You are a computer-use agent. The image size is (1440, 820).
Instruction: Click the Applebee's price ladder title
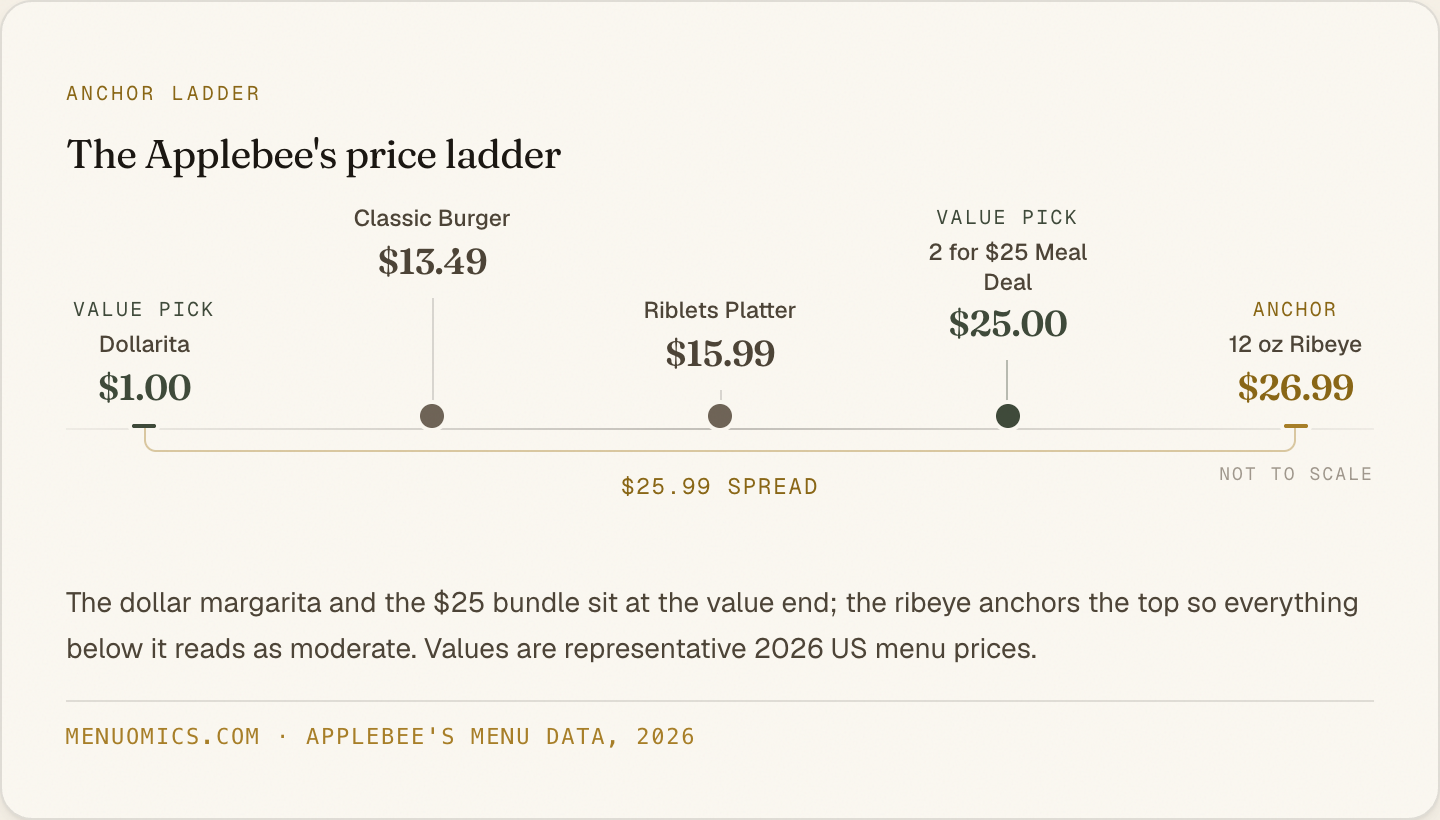314,156
